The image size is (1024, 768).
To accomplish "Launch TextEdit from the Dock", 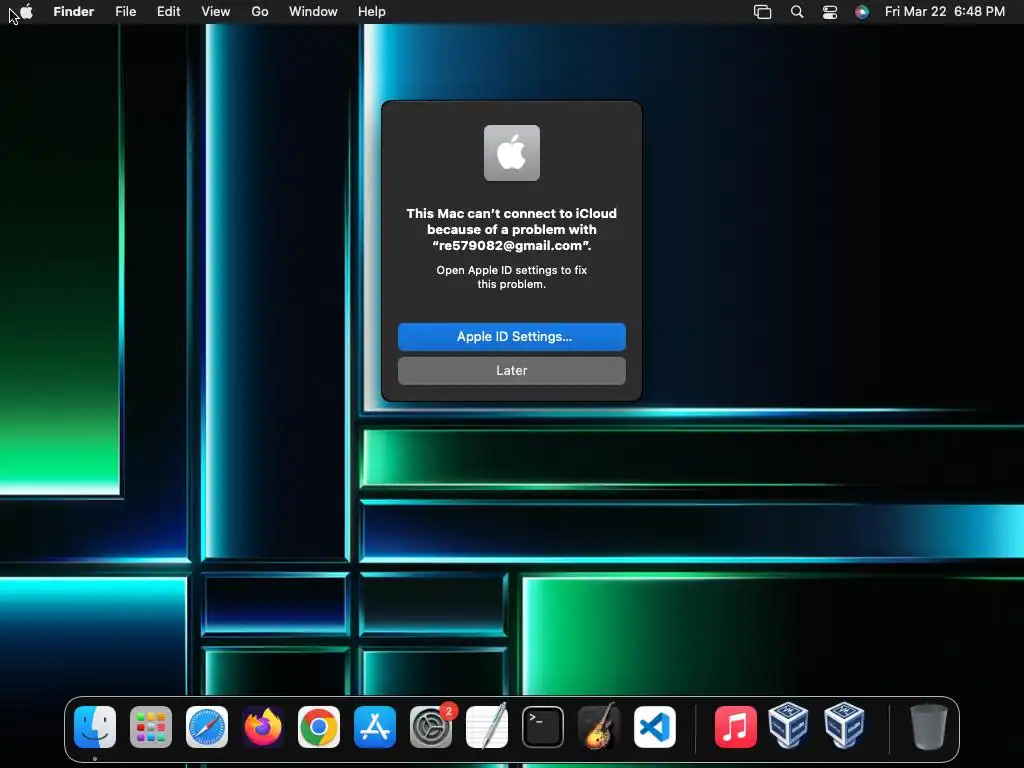I will [x=487, y=727].
